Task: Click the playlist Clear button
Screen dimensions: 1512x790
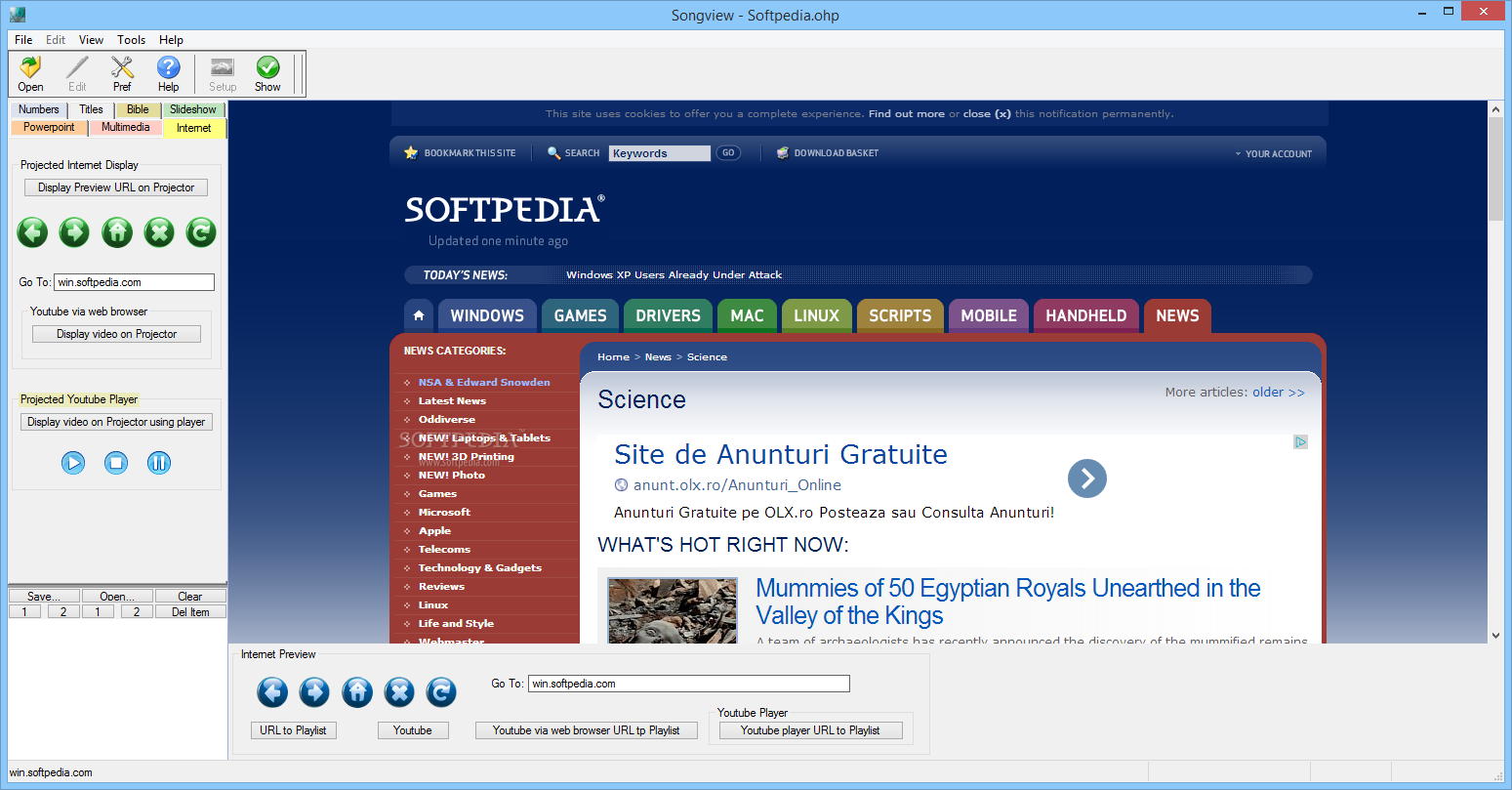Action: click(x=189, y=596)
